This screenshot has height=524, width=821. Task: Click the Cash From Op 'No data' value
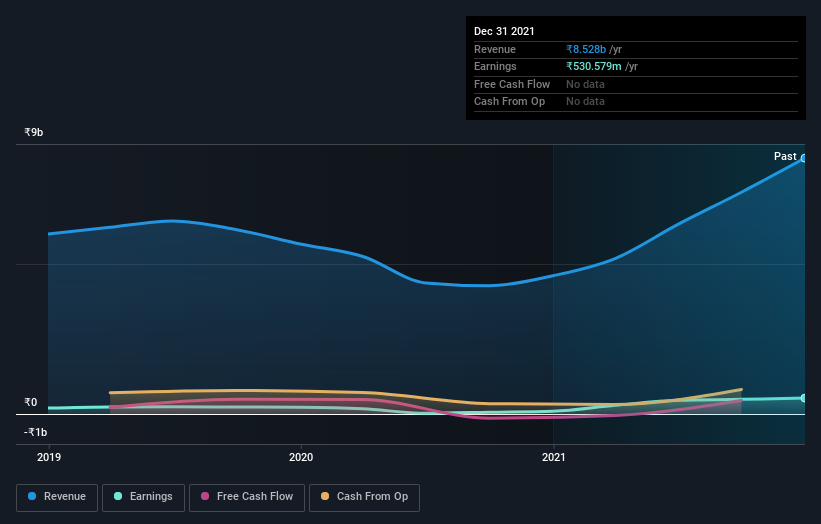pyautogui.click(x=585, y=102)
